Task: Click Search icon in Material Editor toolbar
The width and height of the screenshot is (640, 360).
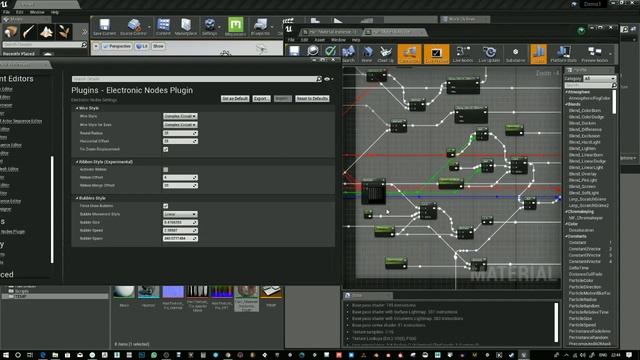Action: (x=348, y=54)
